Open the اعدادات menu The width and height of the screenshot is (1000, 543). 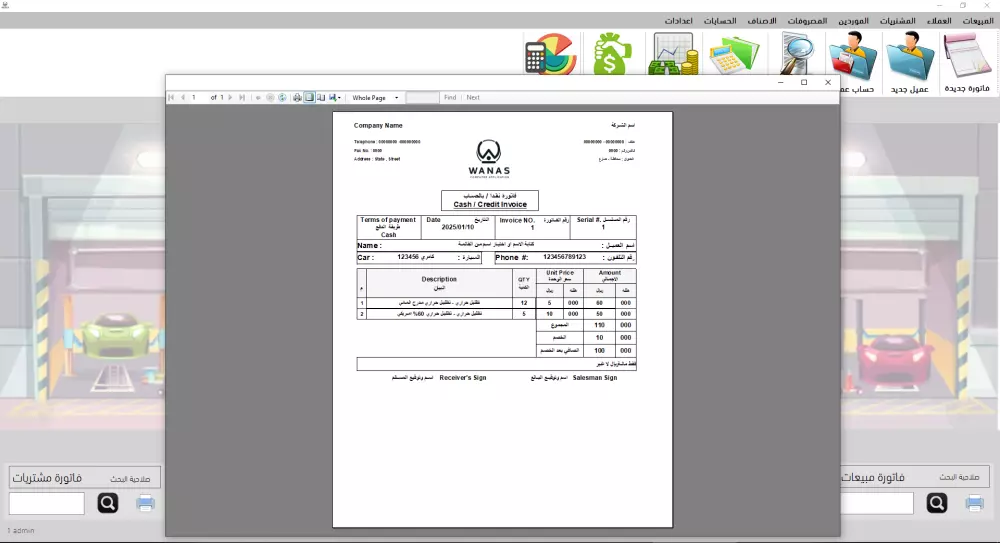click(x=679, y=21)
